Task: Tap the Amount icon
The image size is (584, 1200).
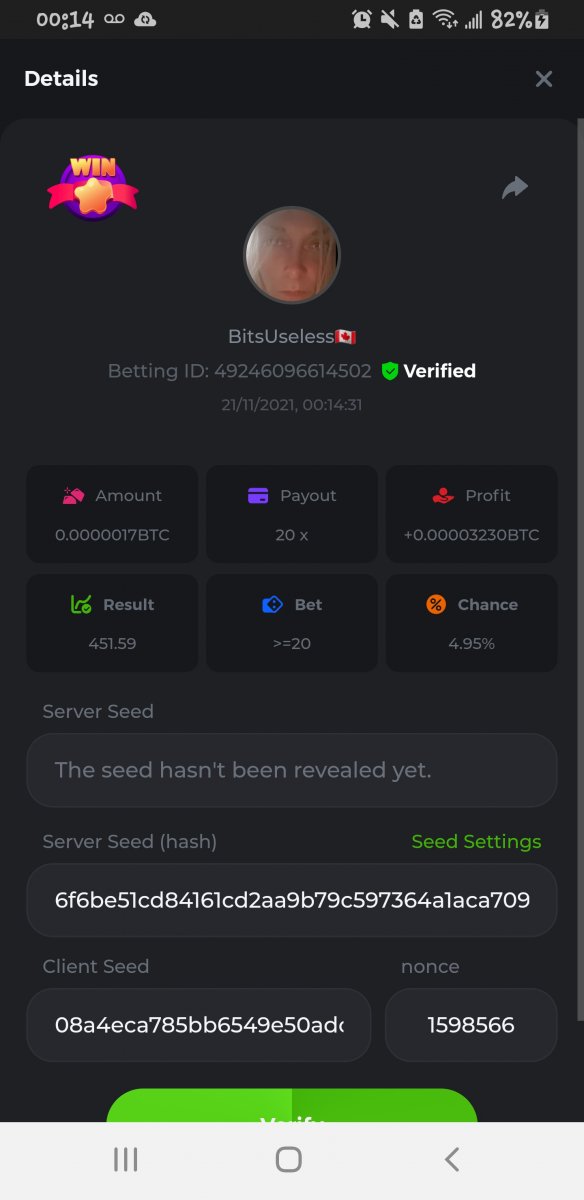Action: coord(73,495)
